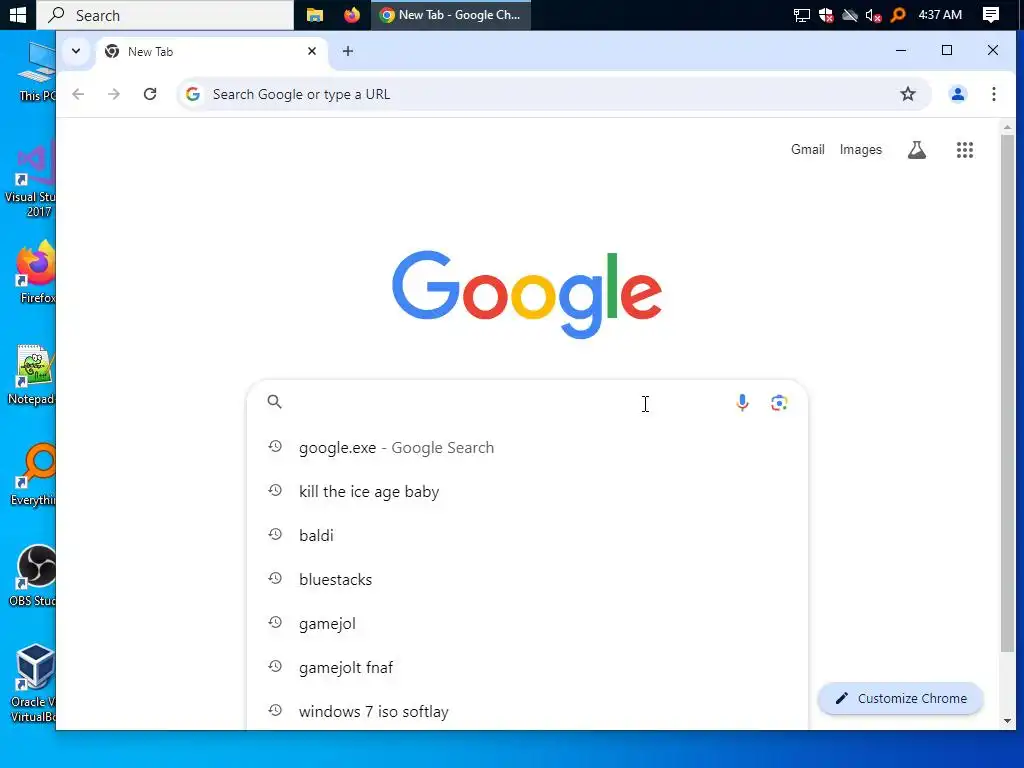Viewport: 1024px width, 768px height.
Task: Select the Google Chrome taskbar button
Action: pyautogui.click(x=451, y=15)
